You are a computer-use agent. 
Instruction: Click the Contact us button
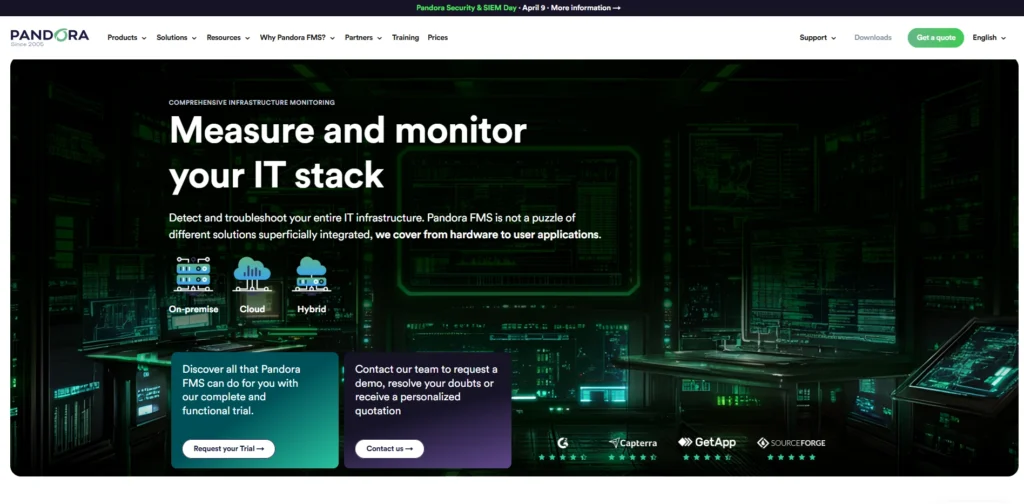pos(389,449)
